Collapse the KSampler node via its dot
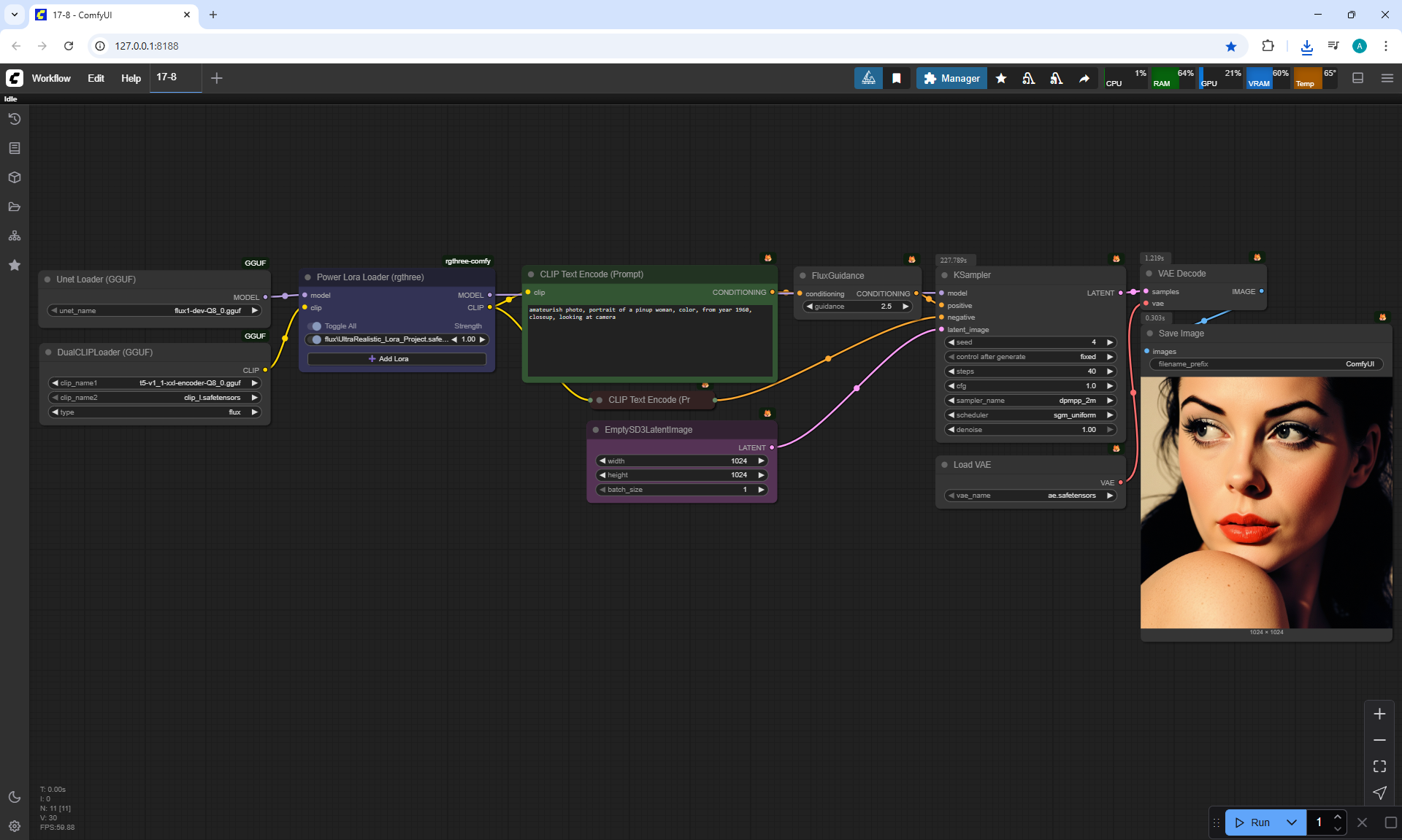Image resolution: width=1402 pixels, height=840 pixels. (944, 275)
